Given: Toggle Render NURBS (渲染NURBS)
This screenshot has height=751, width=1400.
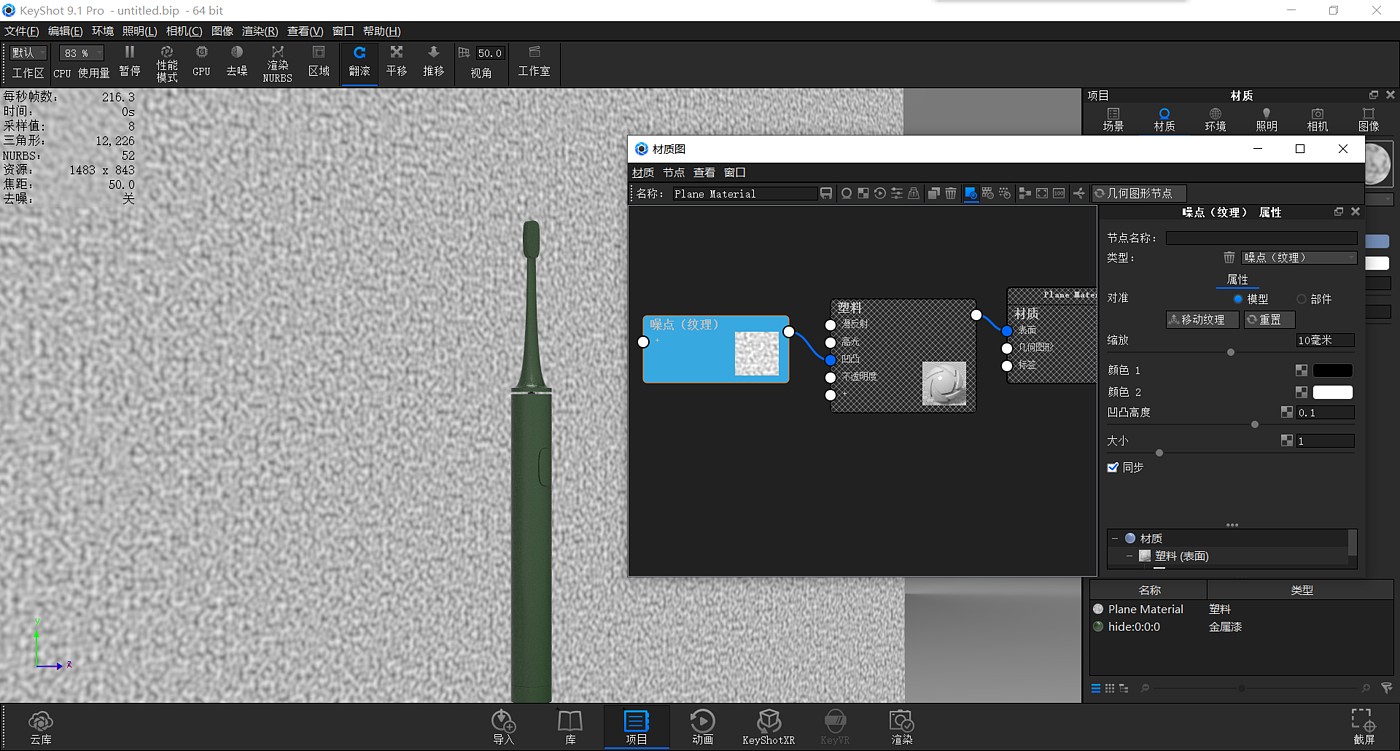Looking at the screenshot, I should 278,63.
